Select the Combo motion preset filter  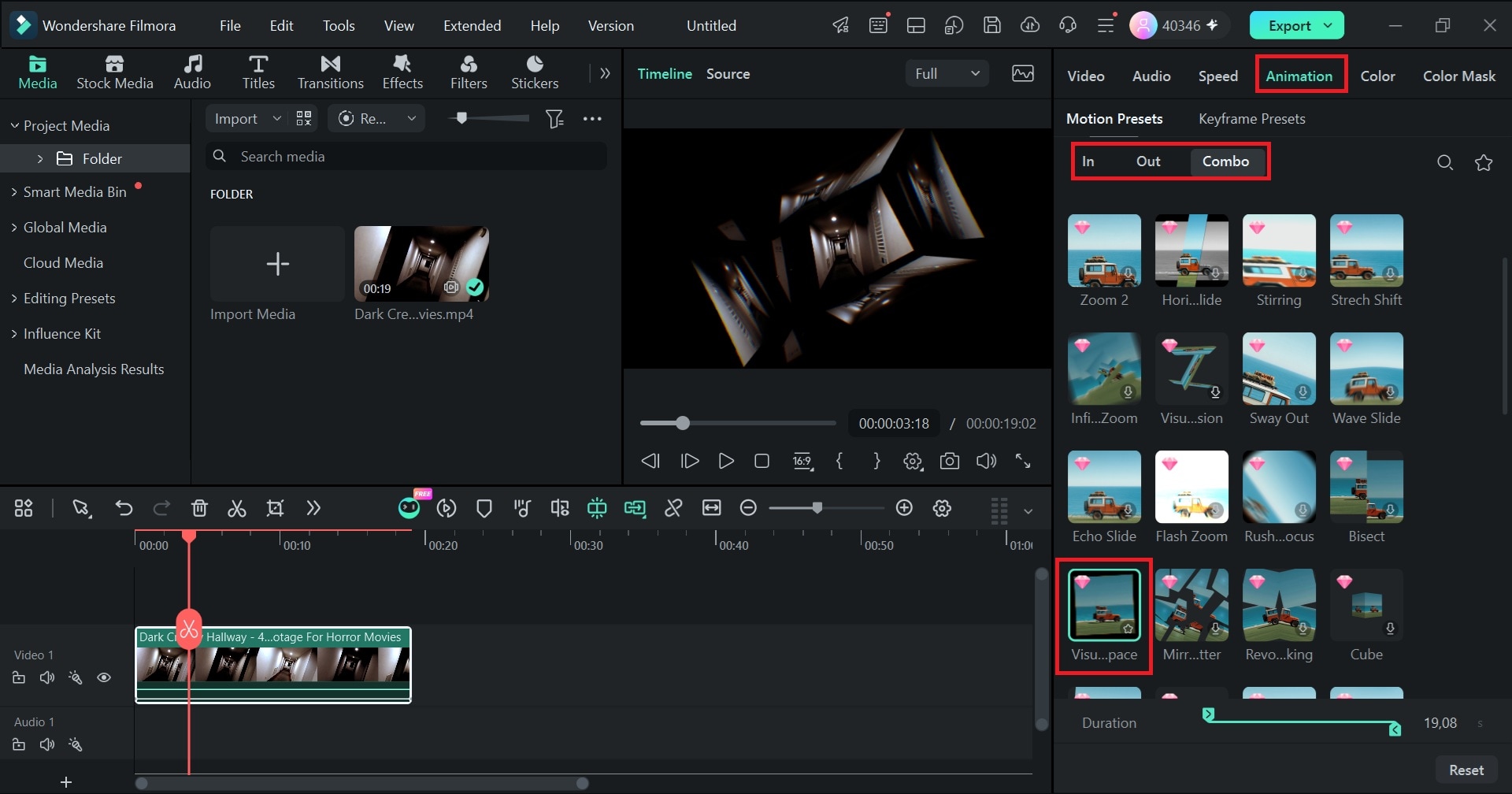(1225, 161)
